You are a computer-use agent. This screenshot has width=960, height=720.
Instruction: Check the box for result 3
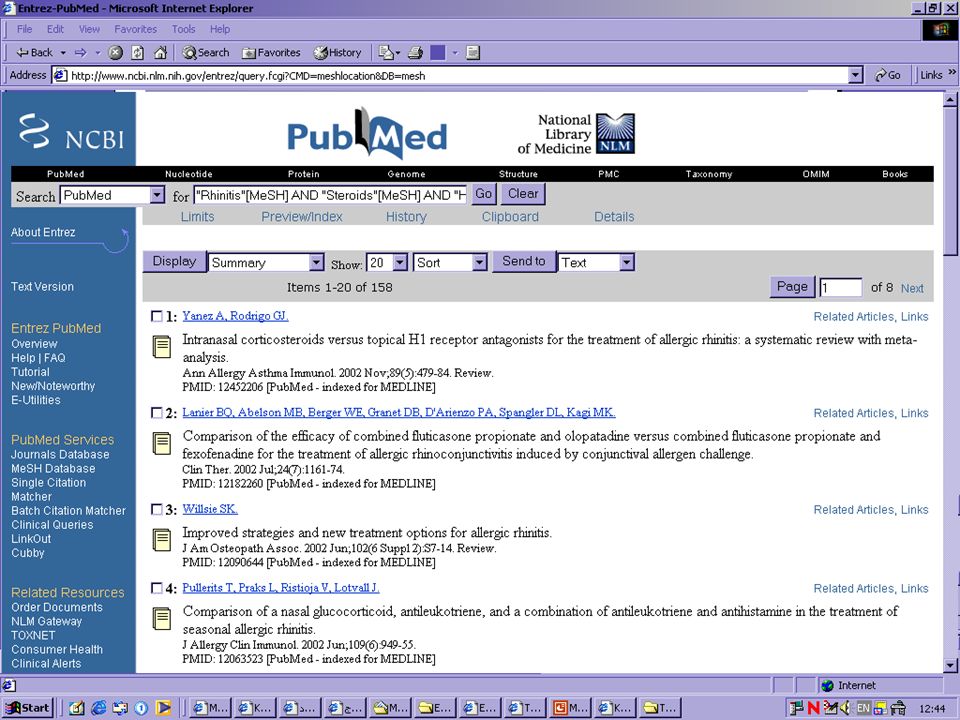pos(157,509)
